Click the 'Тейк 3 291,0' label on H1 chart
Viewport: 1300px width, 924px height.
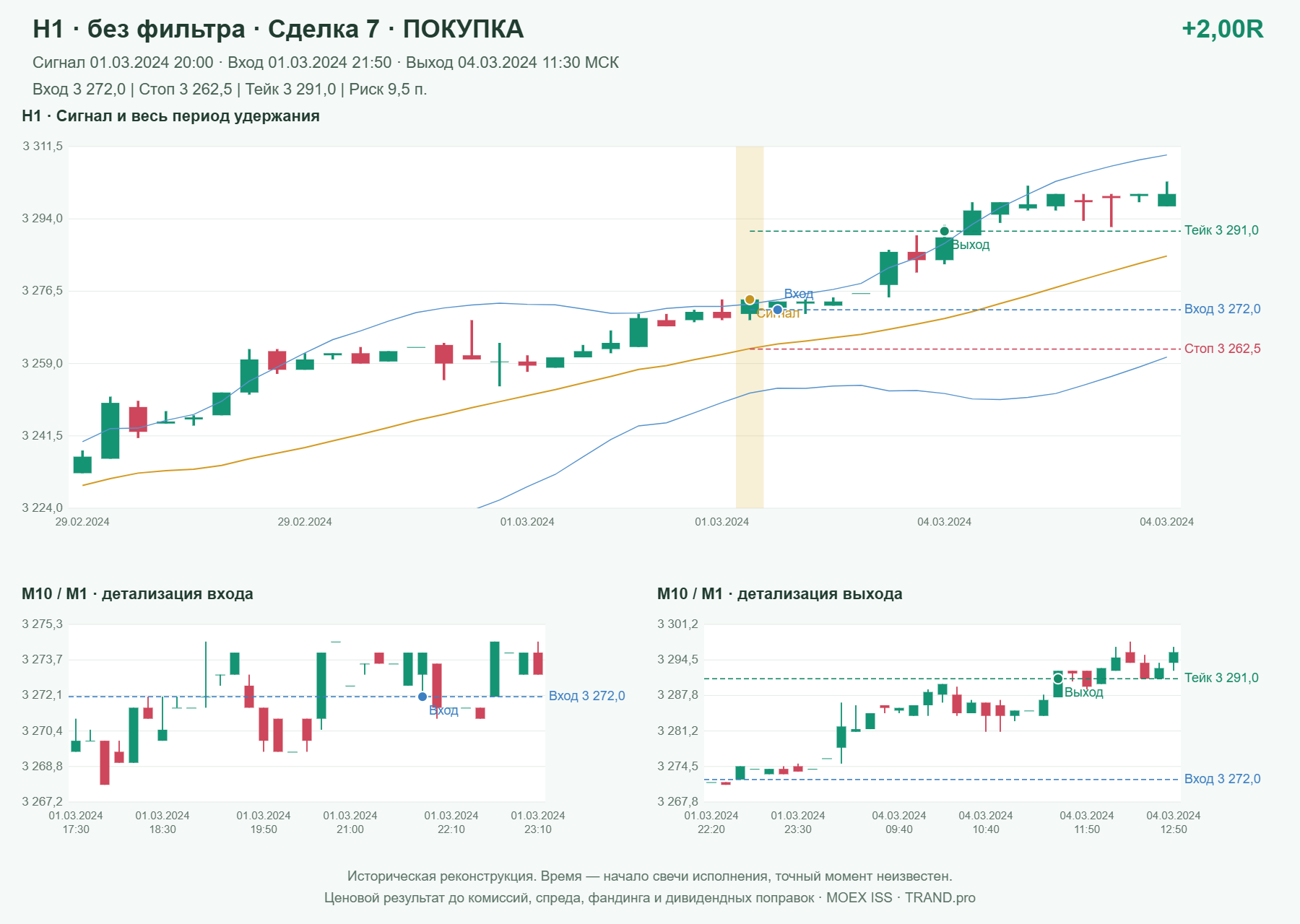point(1221,230)
